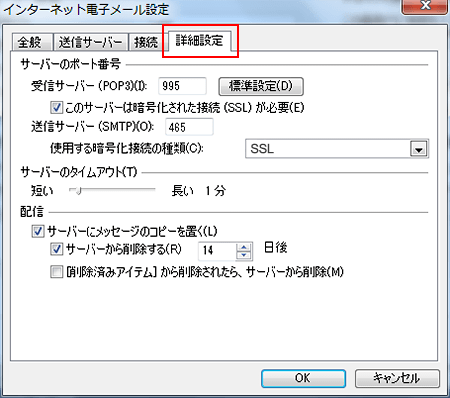Increase days with the up spinner arrow

pos(244,247)
